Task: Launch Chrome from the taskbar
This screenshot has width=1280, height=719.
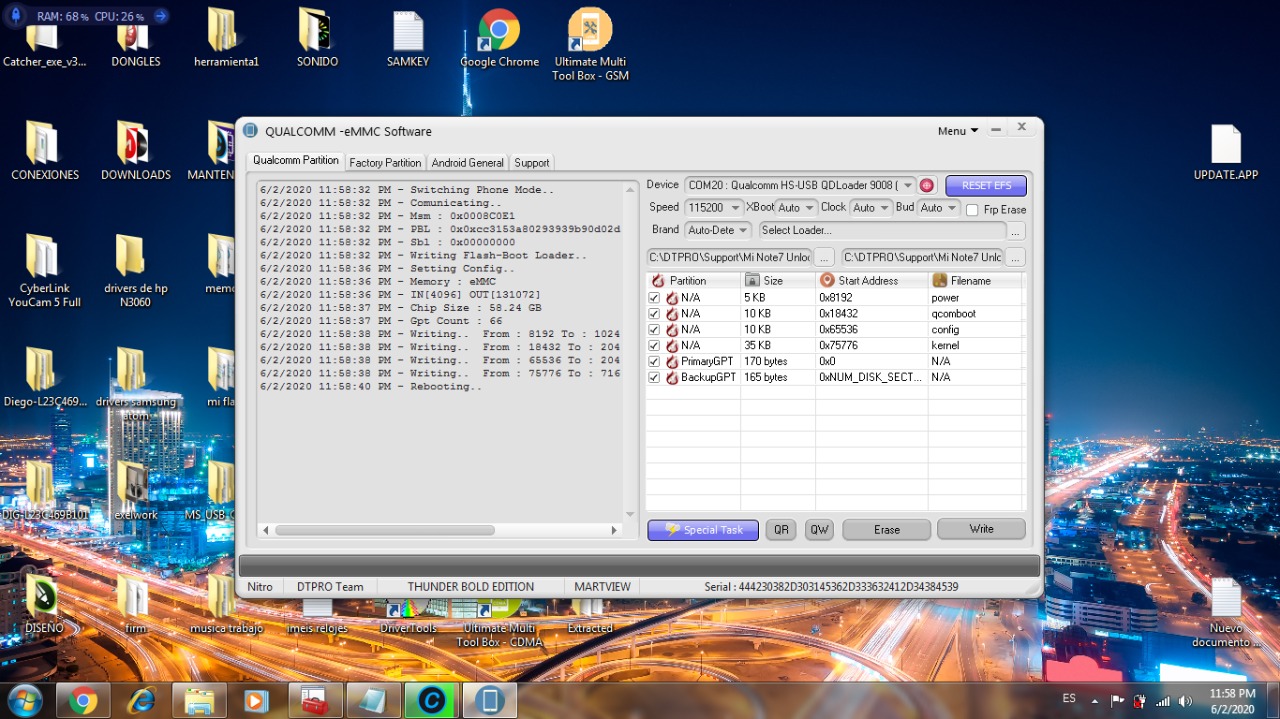Action: click(x=83, y=700)
